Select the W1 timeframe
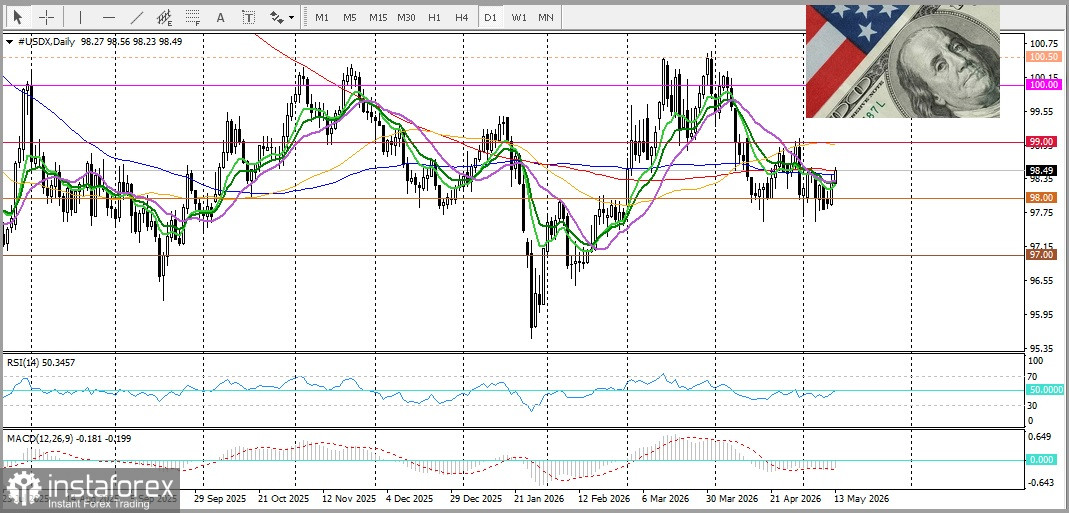 click(x=519, y=17)
